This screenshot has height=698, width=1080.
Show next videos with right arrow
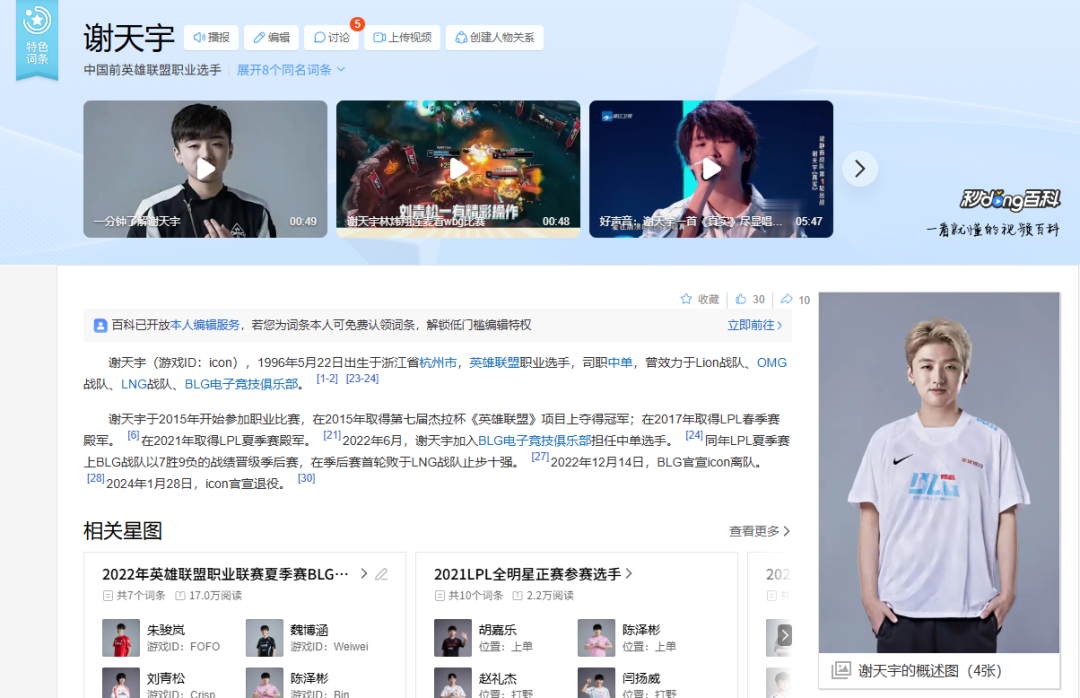point(860,169)
